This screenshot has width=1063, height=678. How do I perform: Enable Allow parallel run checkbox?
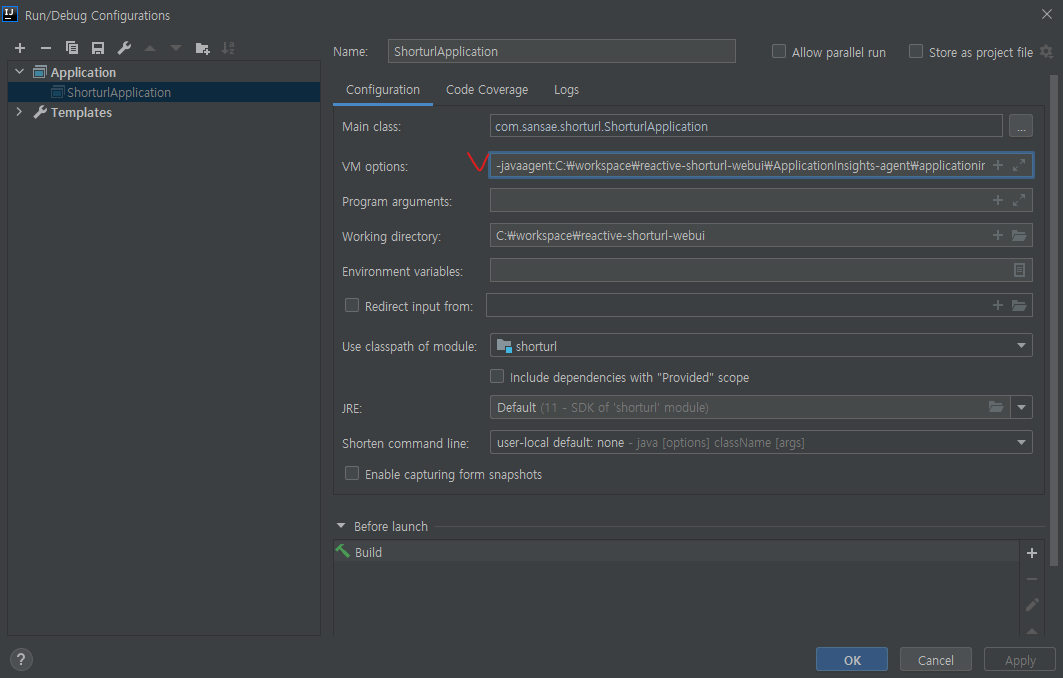pos(779,52)
